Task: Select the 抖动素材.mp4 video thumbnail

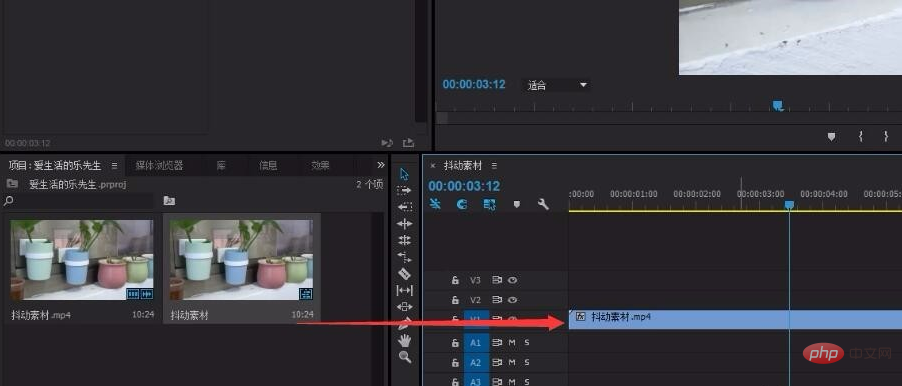Action: point(82,259)
